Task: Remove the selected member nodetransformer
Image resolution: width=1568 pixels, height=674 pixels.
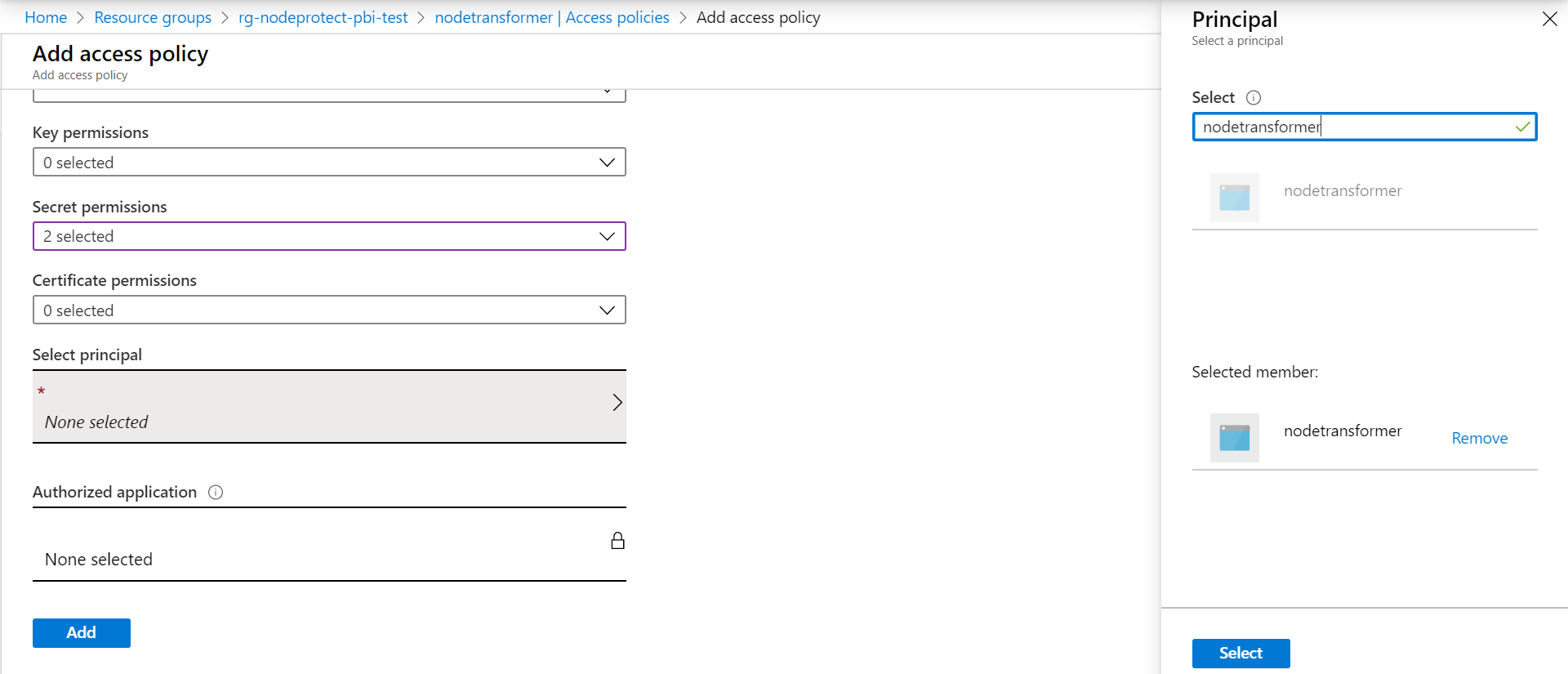Action: 1479,439
